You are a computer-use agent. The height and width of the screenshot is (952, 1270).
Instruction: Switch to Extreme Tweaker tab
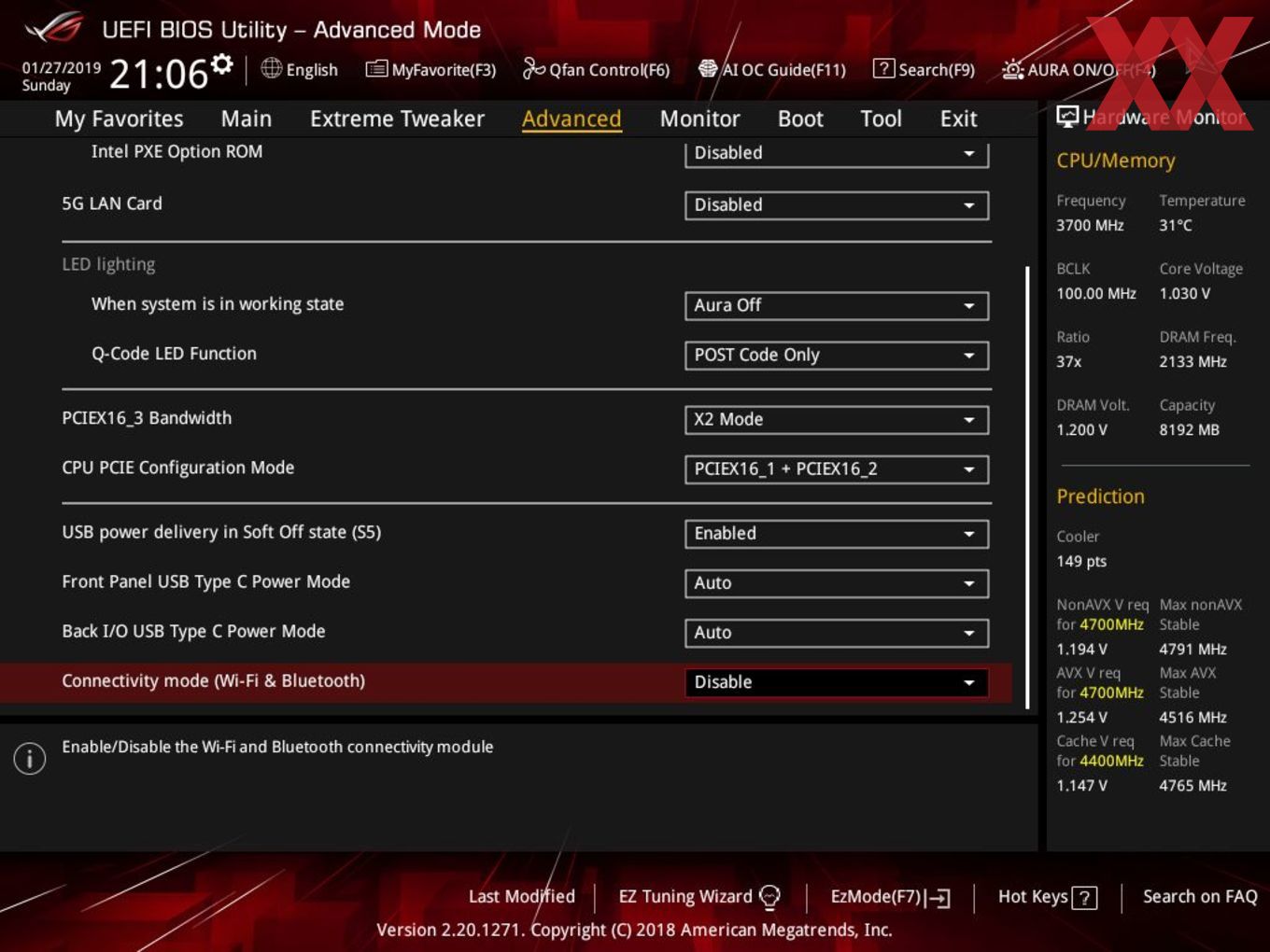point(397,119)
